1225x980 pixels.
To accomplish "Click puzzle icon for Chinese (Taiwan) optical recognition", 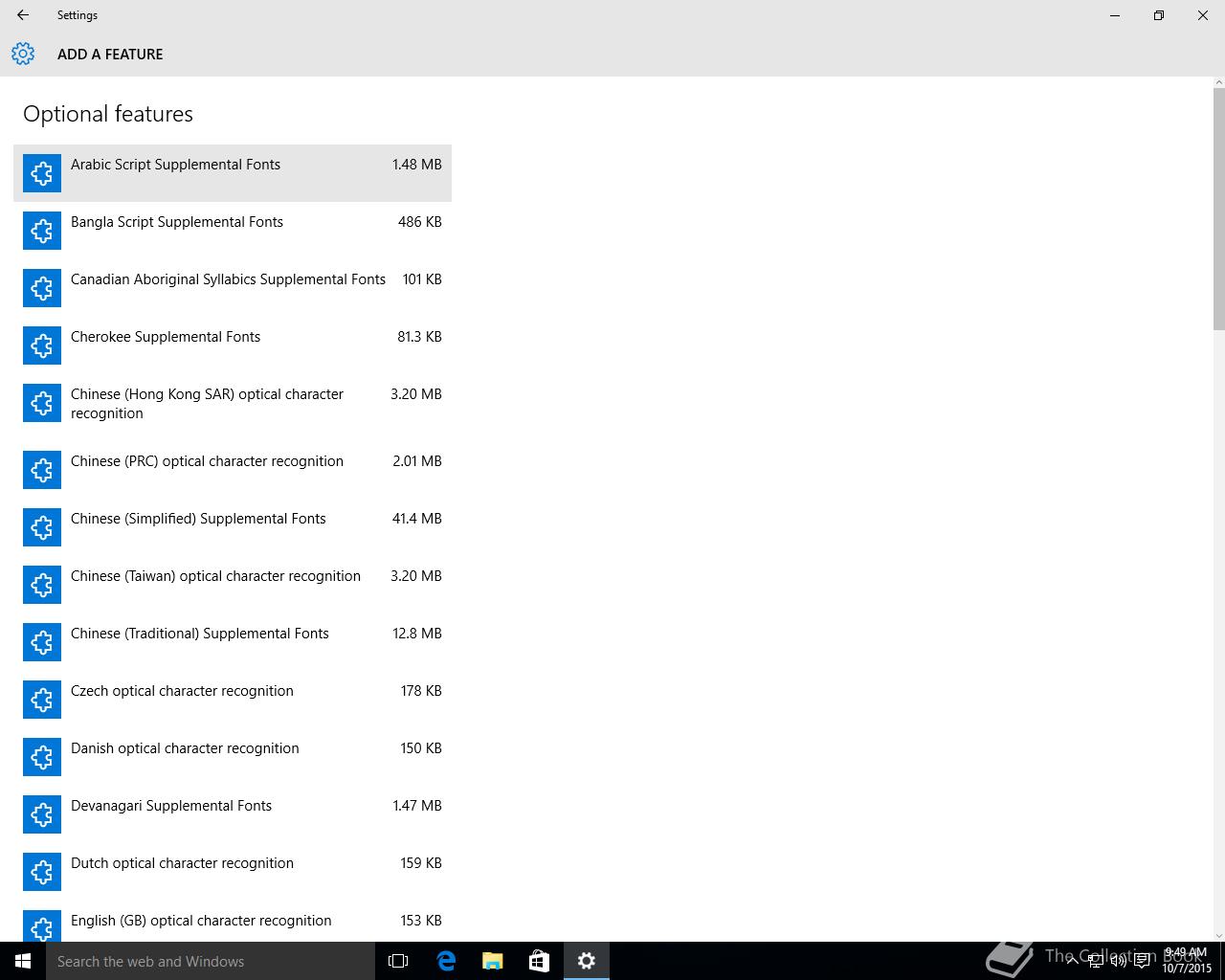I will click(x=42, y=585).
